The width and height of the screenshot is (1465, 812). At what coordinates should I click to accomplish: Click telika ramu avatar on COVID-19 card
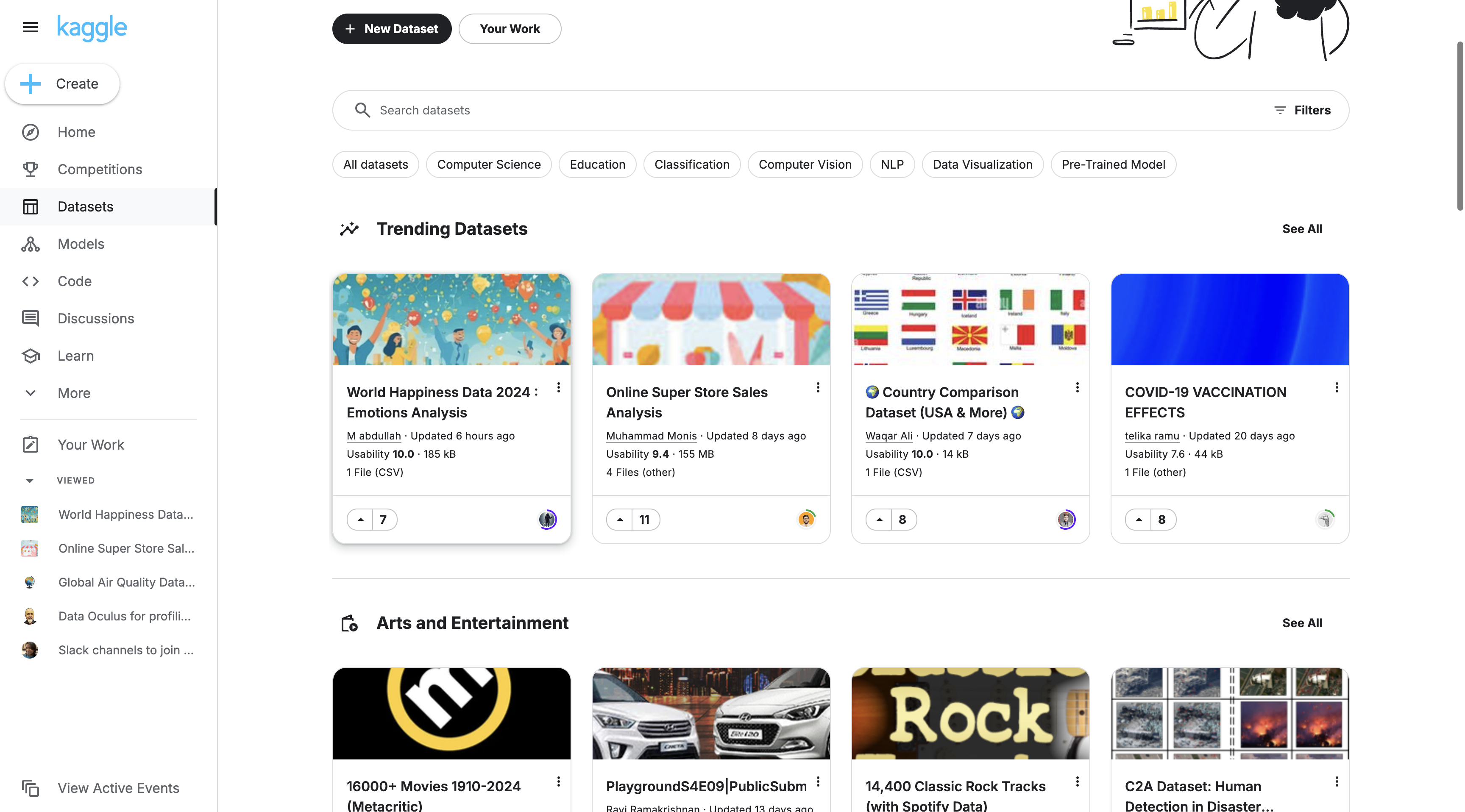pos(1325,519)
